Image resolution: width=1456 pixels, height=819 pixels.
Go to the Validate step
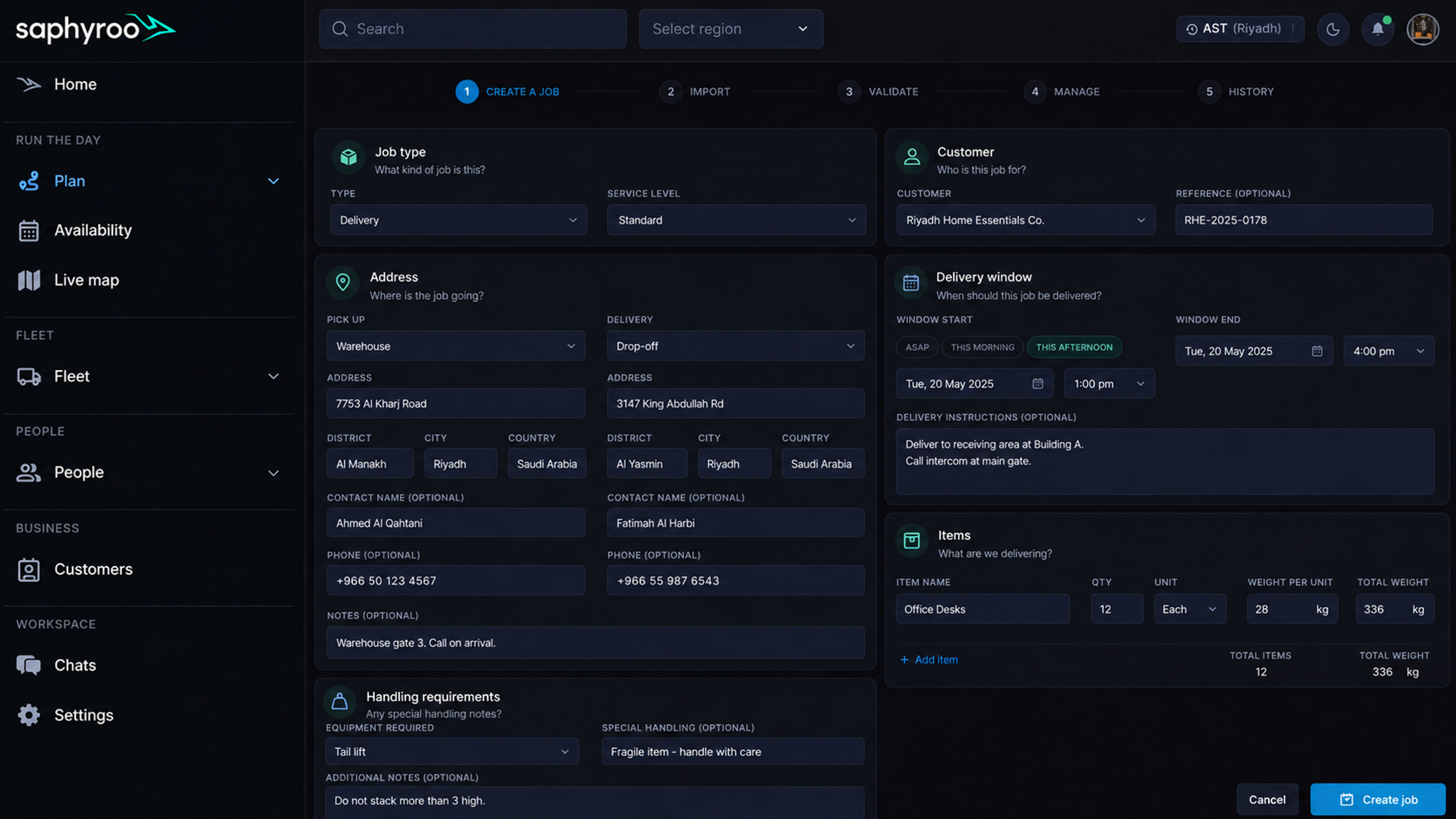point(878,91)
